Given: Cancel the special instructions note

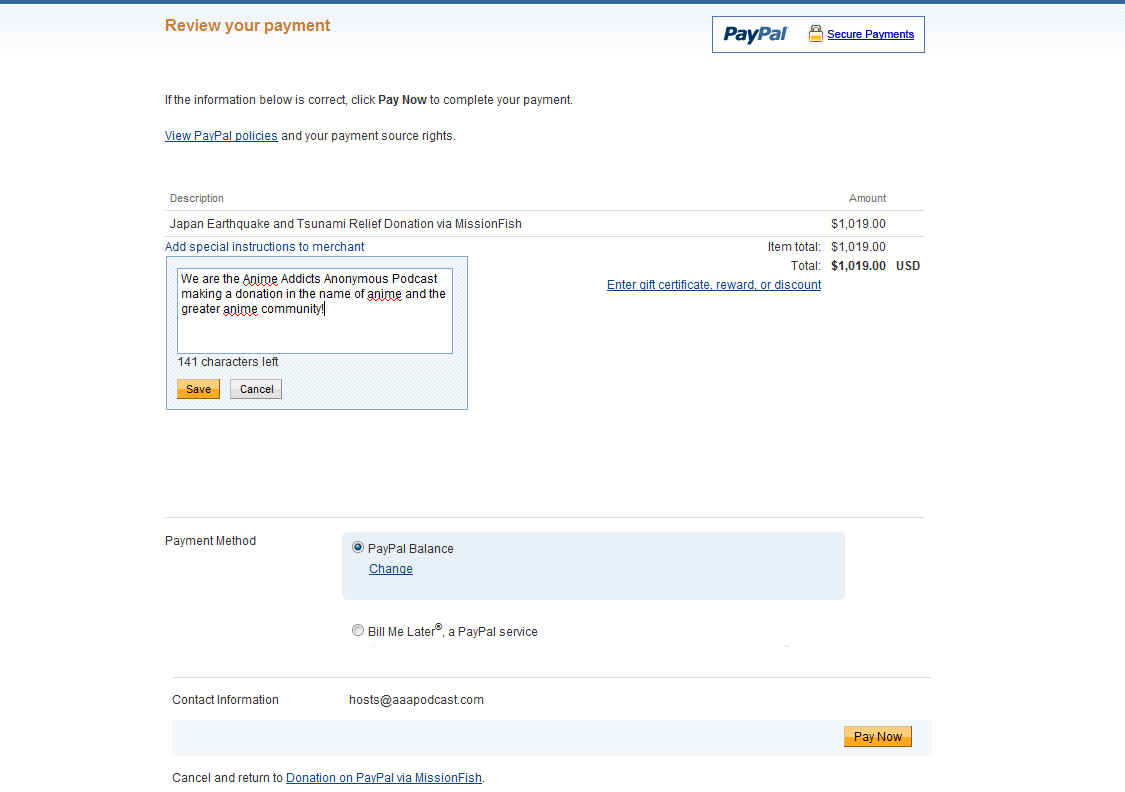Looking at the screenshot, I should point(256,389).
